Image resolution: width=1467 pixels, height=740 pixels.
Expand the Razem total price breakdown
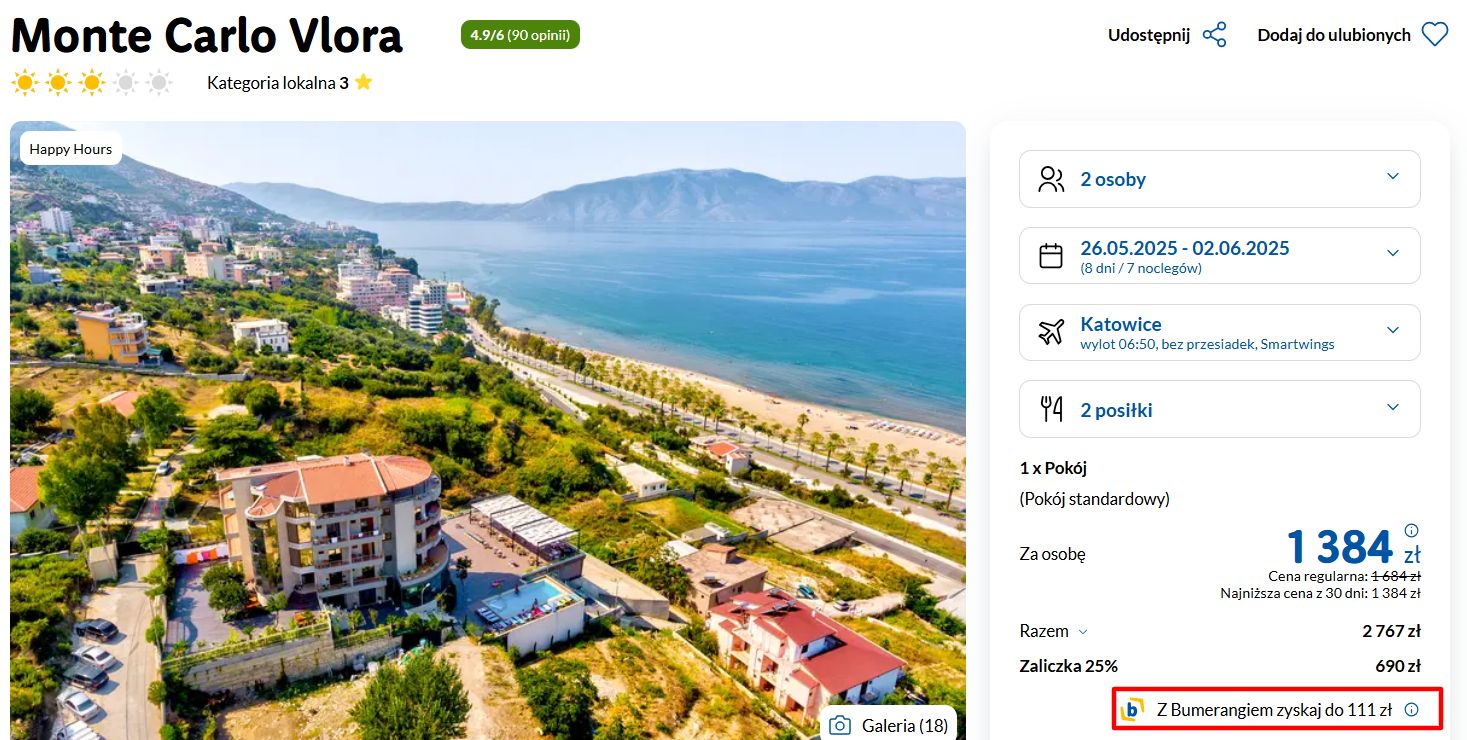[1054, 631]
